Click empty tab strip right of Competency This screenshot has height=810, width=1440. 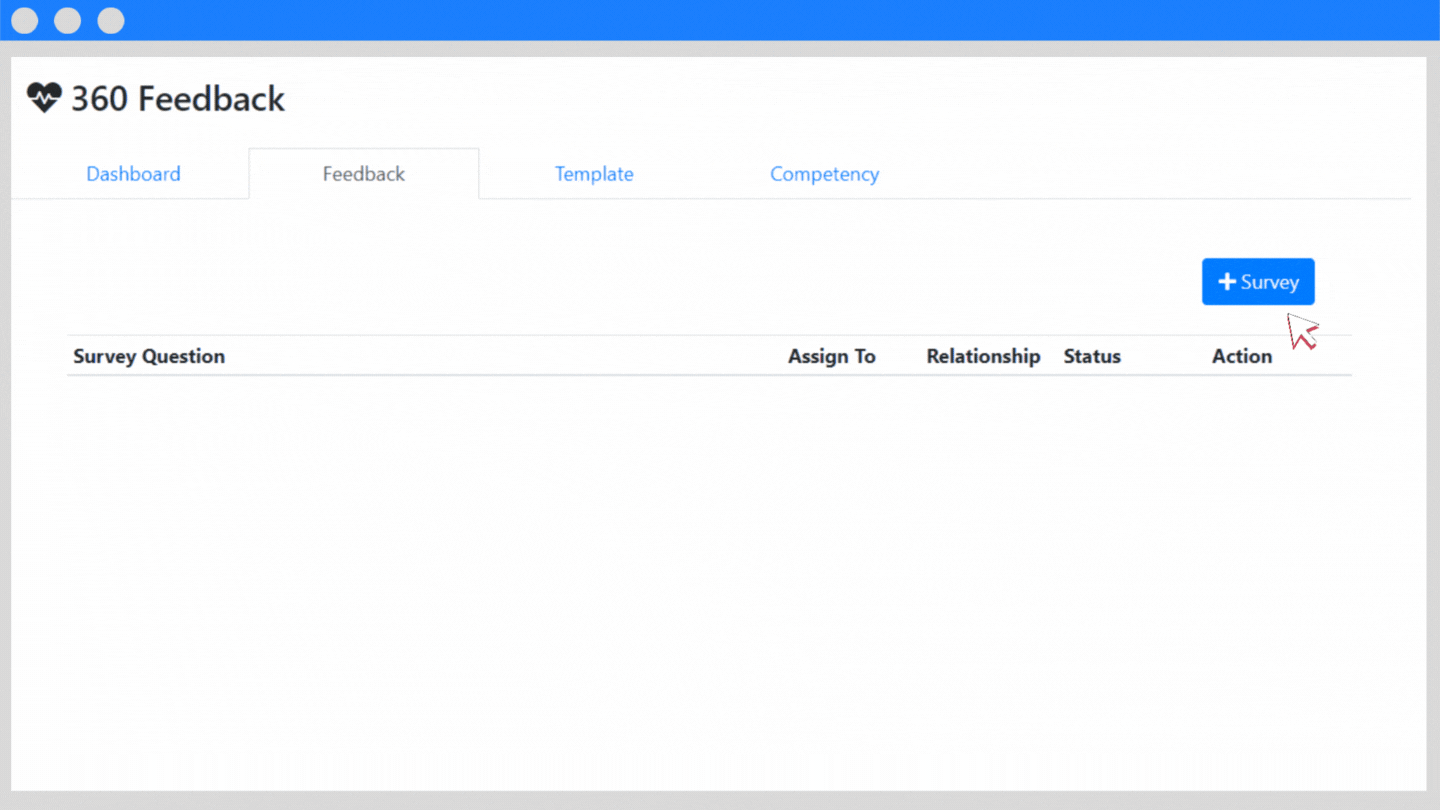point(1150,174)
